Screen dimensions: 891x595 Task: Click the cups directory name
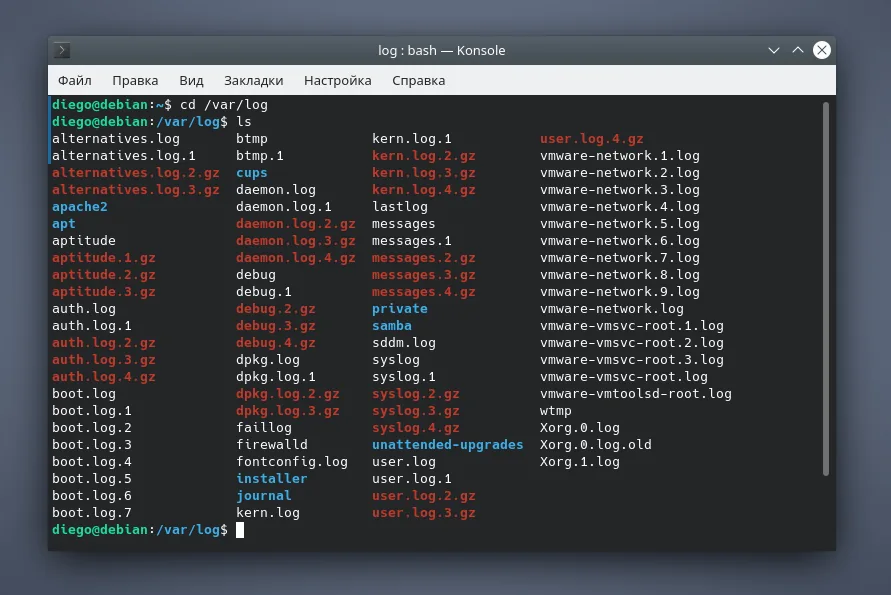tap(250, 172)
